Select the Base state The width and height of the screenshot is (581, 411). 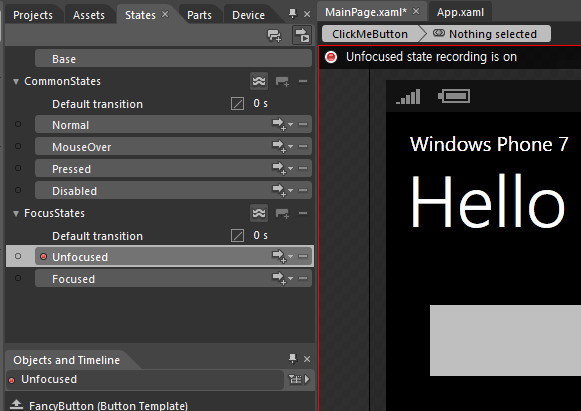173,59
